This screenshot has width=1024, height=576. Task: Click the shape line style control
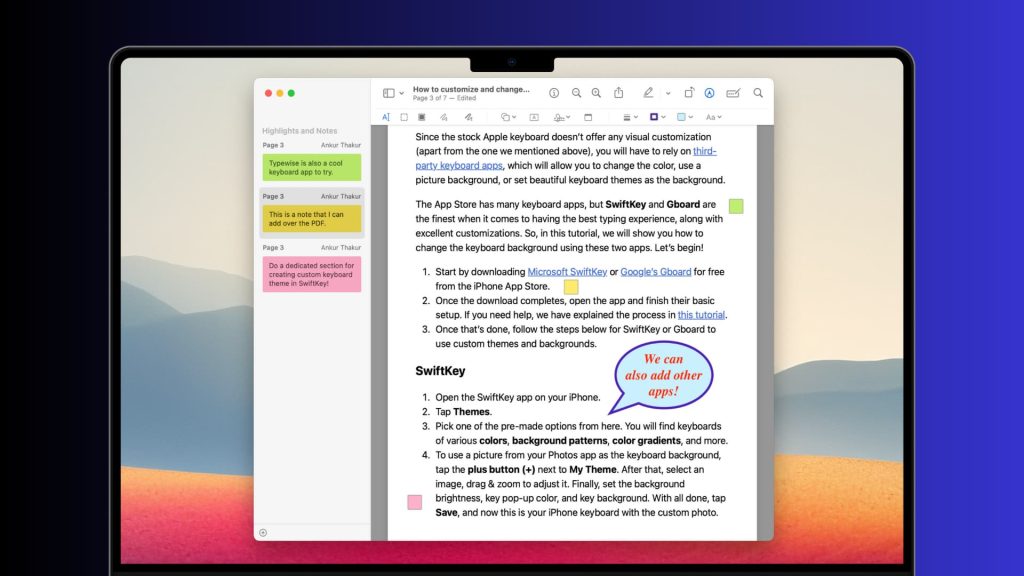(x=626, y=117)
